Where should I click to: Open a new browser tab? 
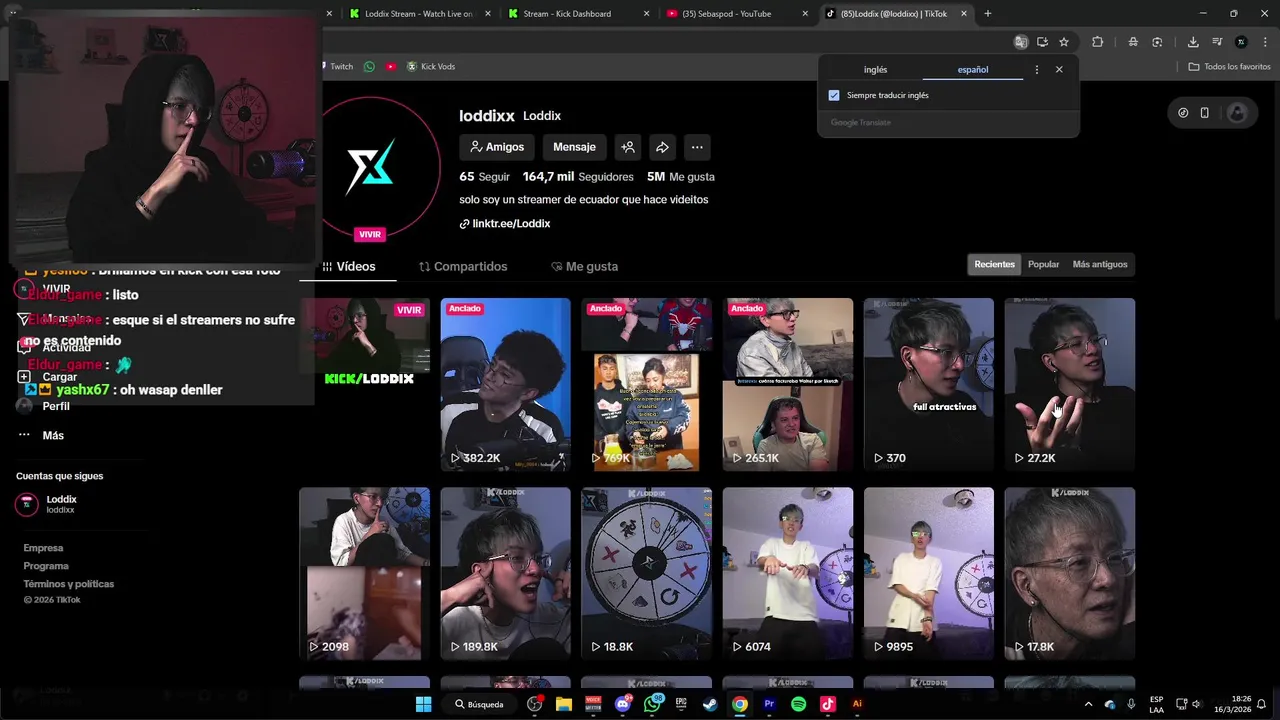988,14
